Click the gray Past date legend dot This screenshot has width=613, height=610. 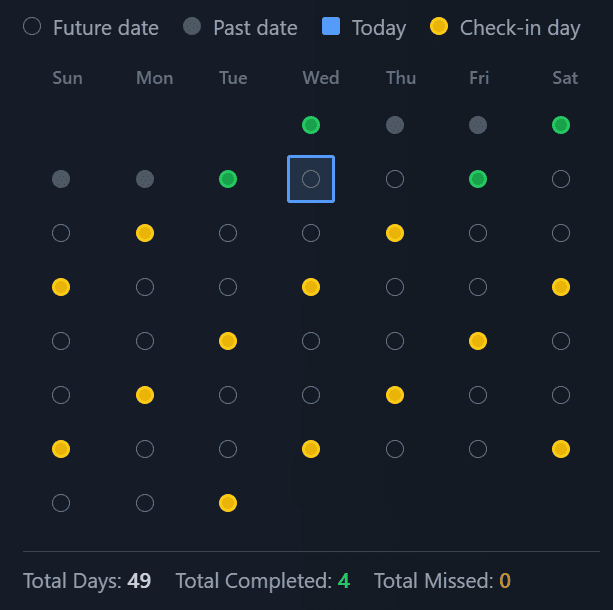coord(192,27)
